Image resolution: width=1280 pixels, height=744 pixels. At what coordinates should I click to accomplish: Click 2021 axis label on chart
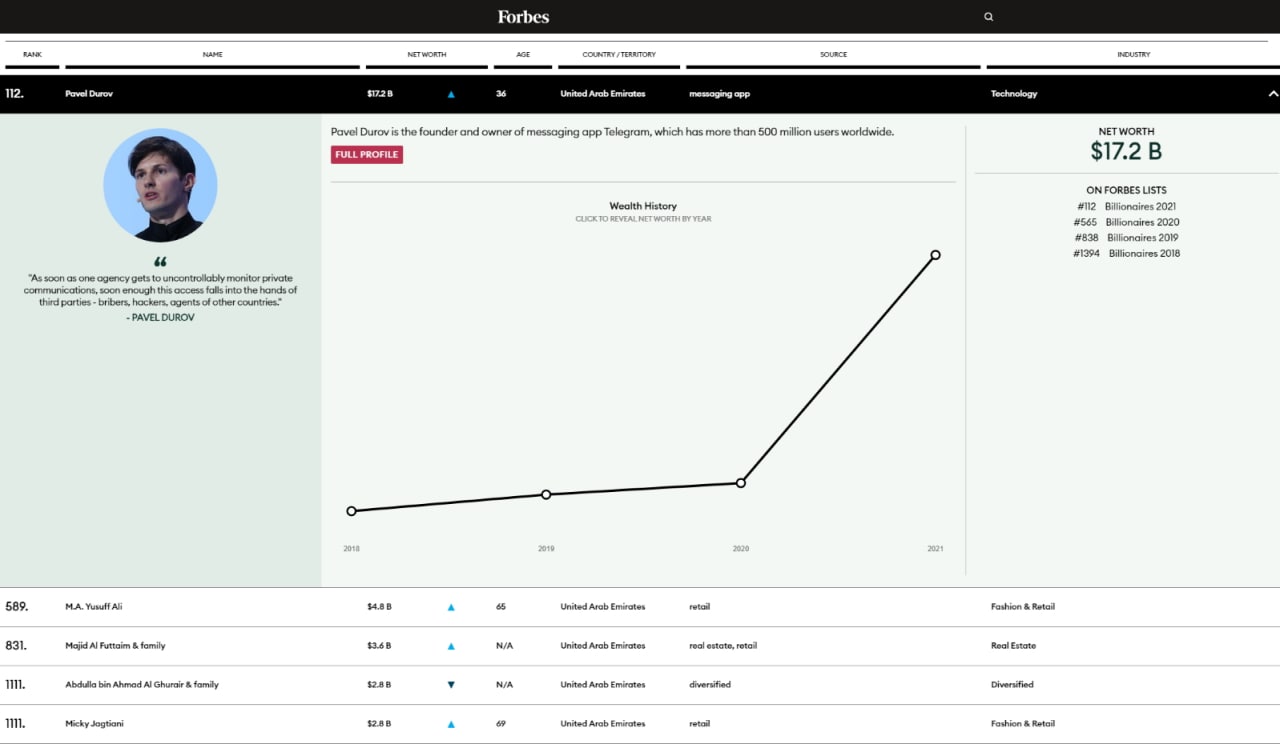pyautogui.click(x=935, y=549)
